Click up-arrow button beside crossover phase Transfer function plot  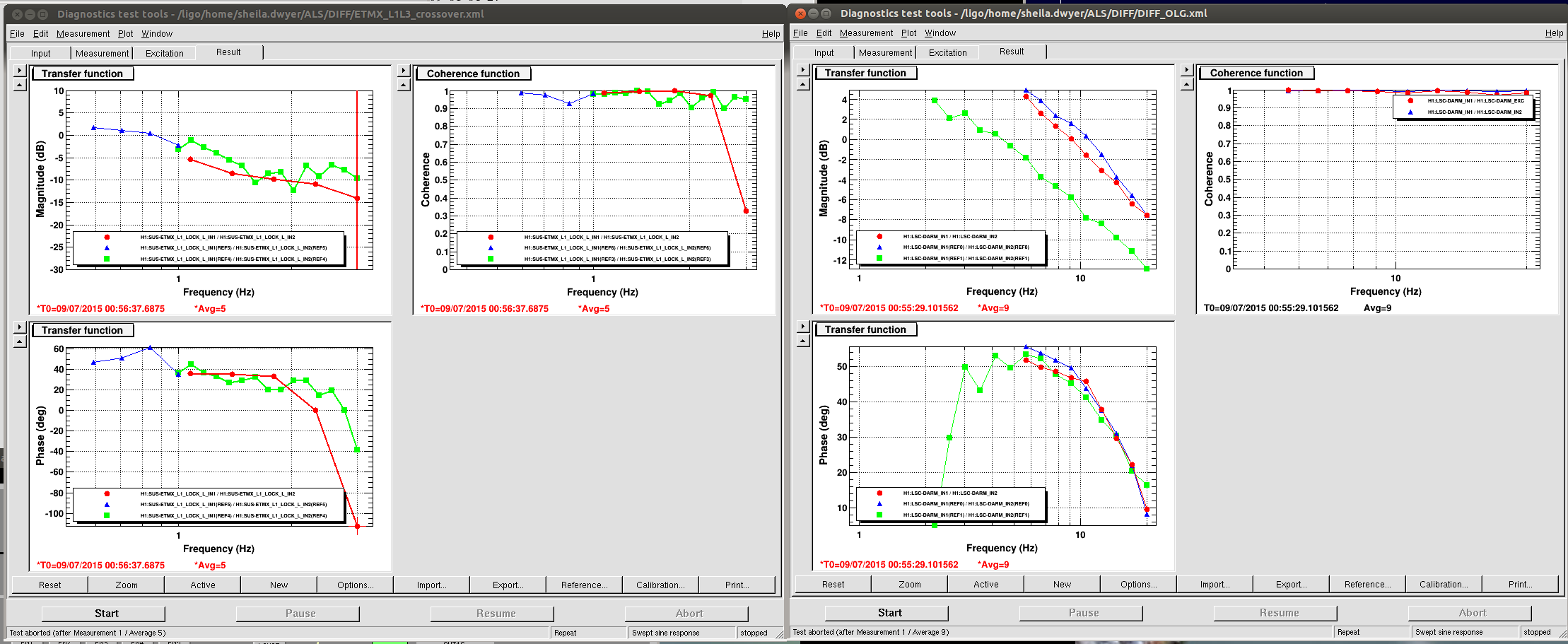[20, 341]
